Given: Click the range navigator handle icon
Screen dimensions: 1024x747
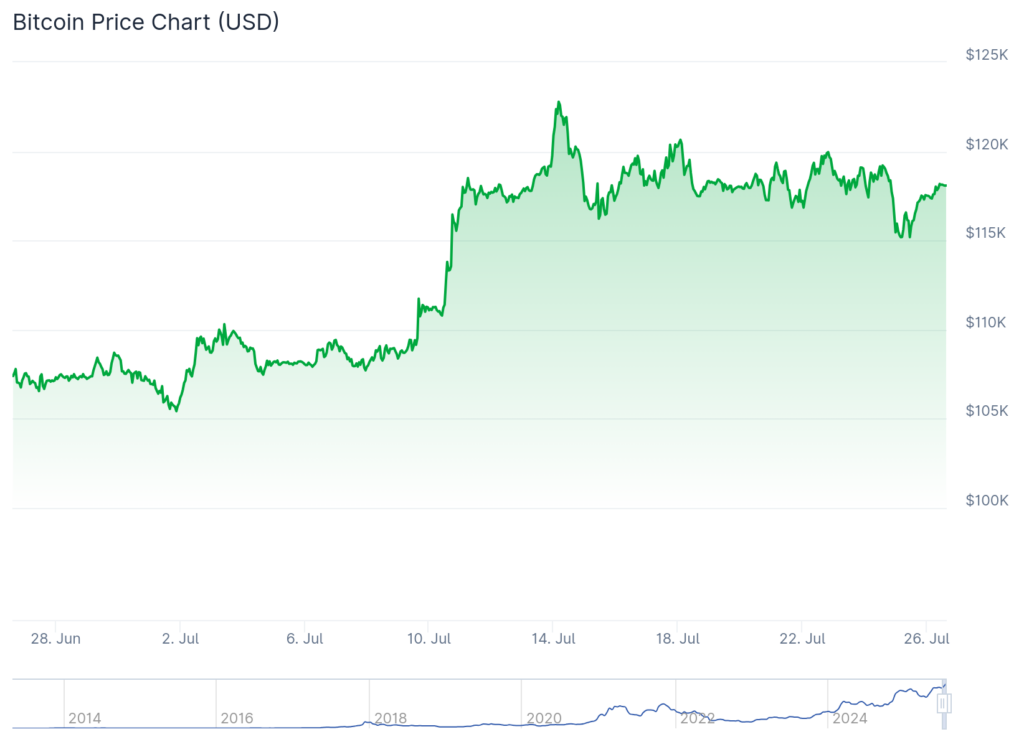Looking at the screenshot, I should click(942, 704).
